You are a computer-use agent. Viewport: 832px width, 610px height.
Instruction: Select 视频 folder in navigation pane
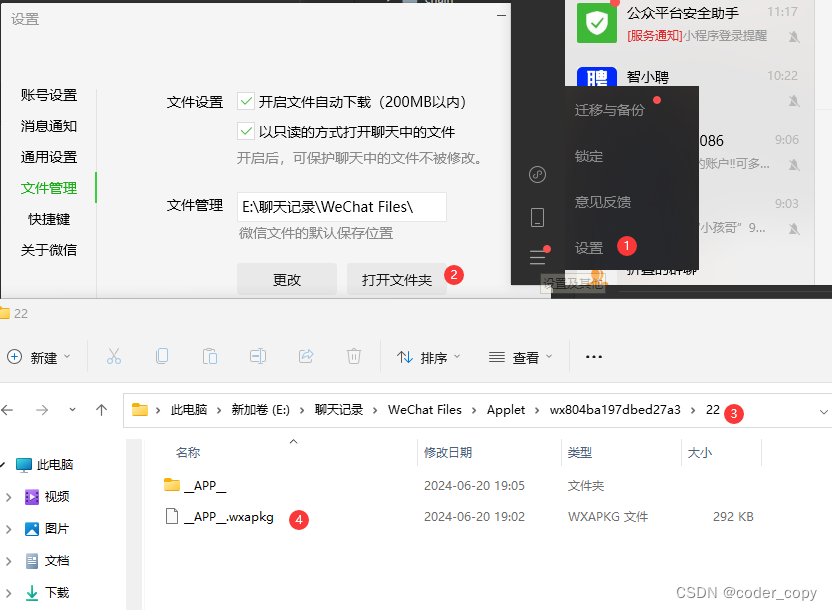click(47, 496)
